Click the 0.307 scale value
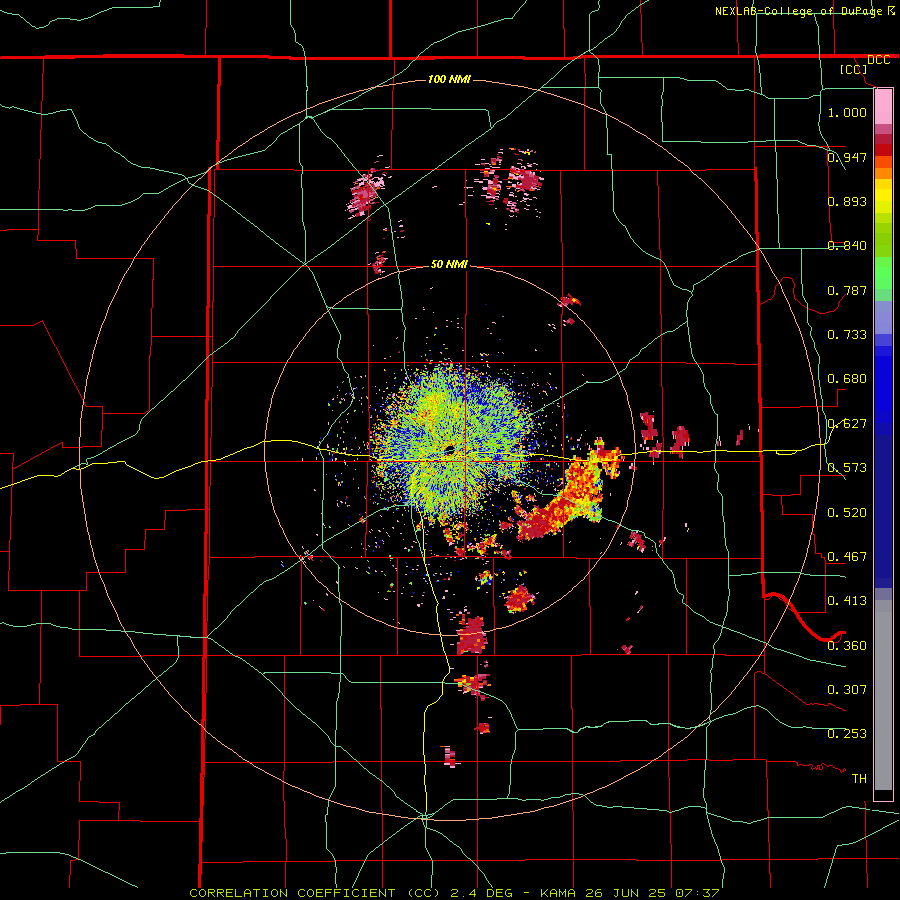The height and width of the screenshot is (900, 900). click(847, 689)
